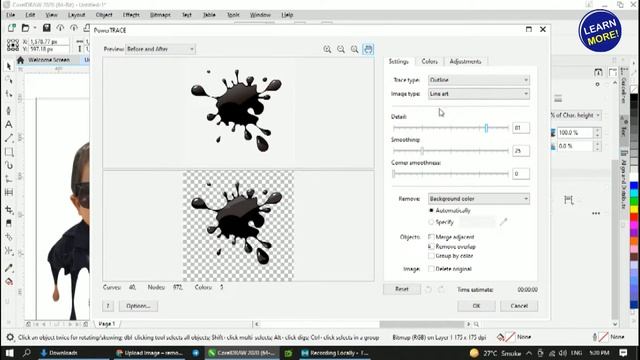Click the Page 1 tab
The width and height of the screenshot is (640, 360).
tap(107, 324)
